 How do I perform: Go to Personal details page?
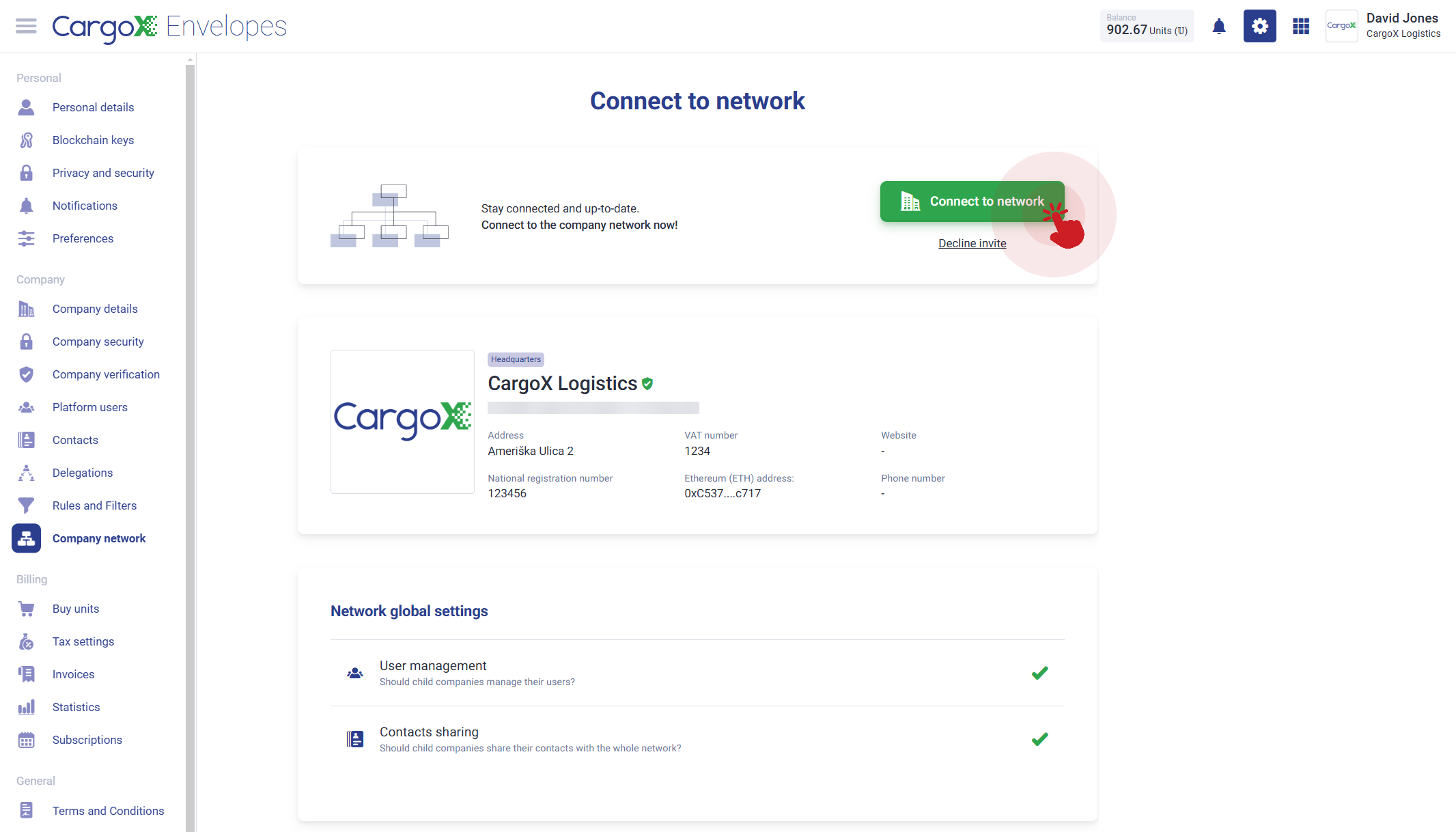point(94,107)
